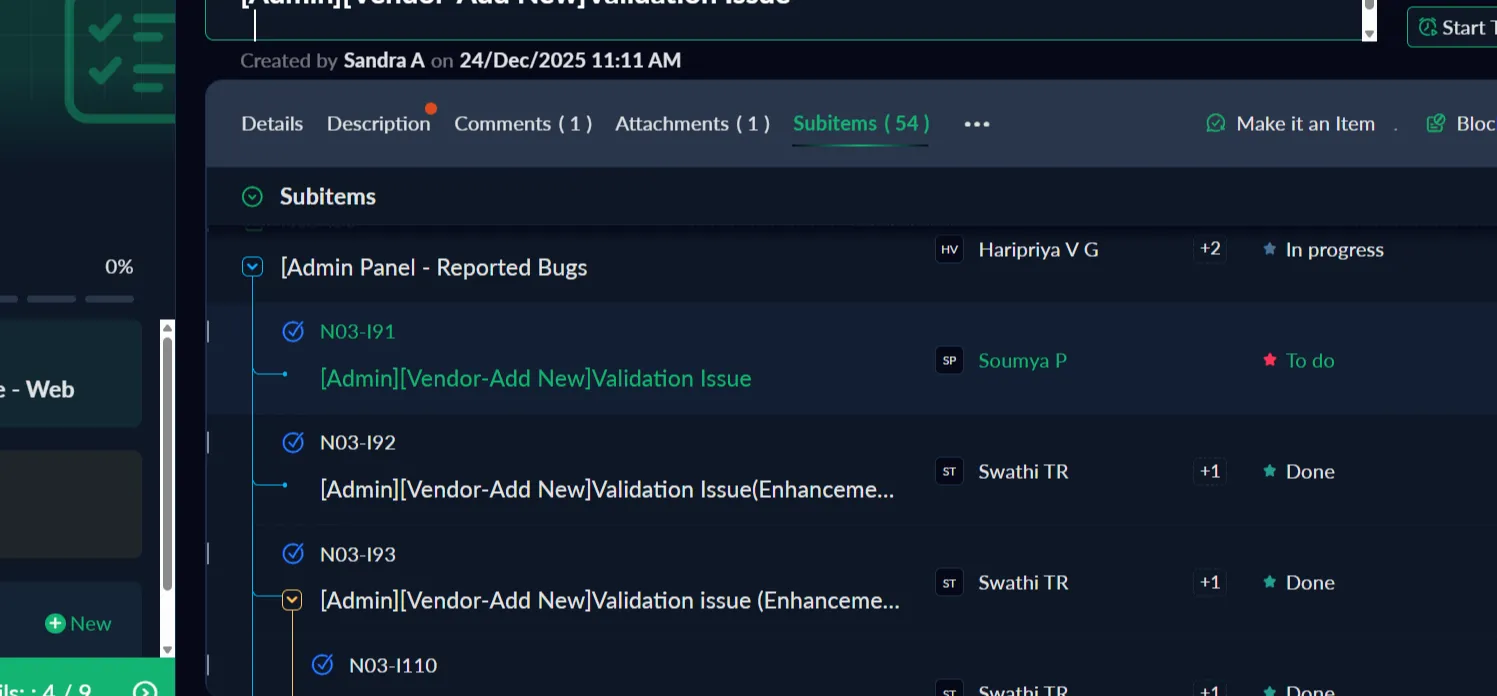This screenshot has width=1497, height=696.
Task: Open the Attachments tab
Action: click(692, 124)
